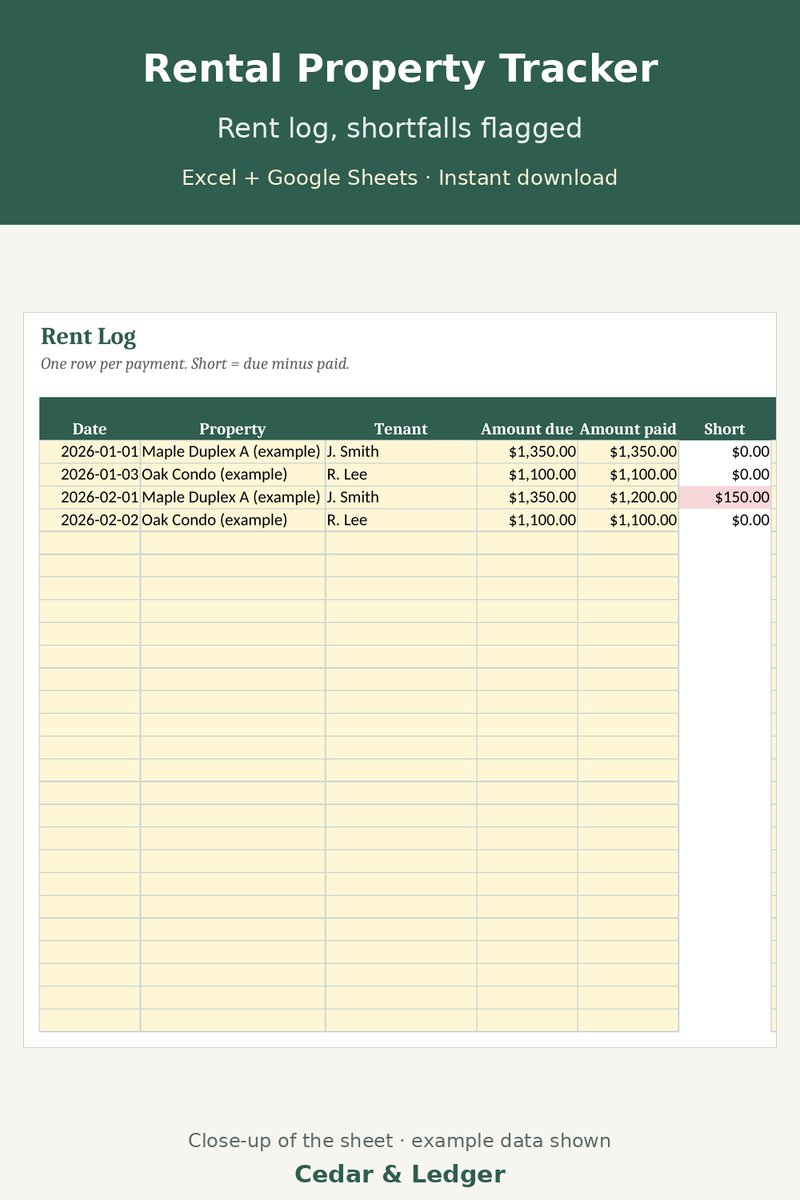This screenshot has width=800, height=1200.
Task: Select Oak Condo cell in 2026-01-03 row
Action: click(233, 474)
